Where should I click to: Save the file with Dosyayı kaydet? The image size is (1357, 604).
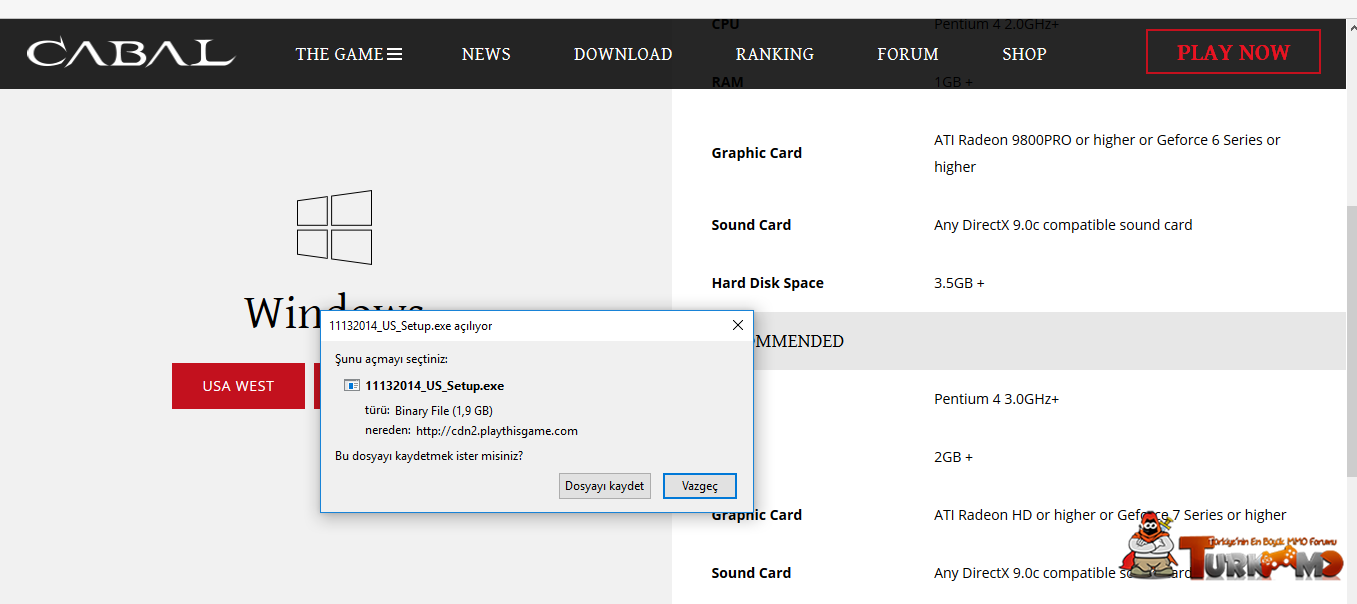[x=605, y=486]
